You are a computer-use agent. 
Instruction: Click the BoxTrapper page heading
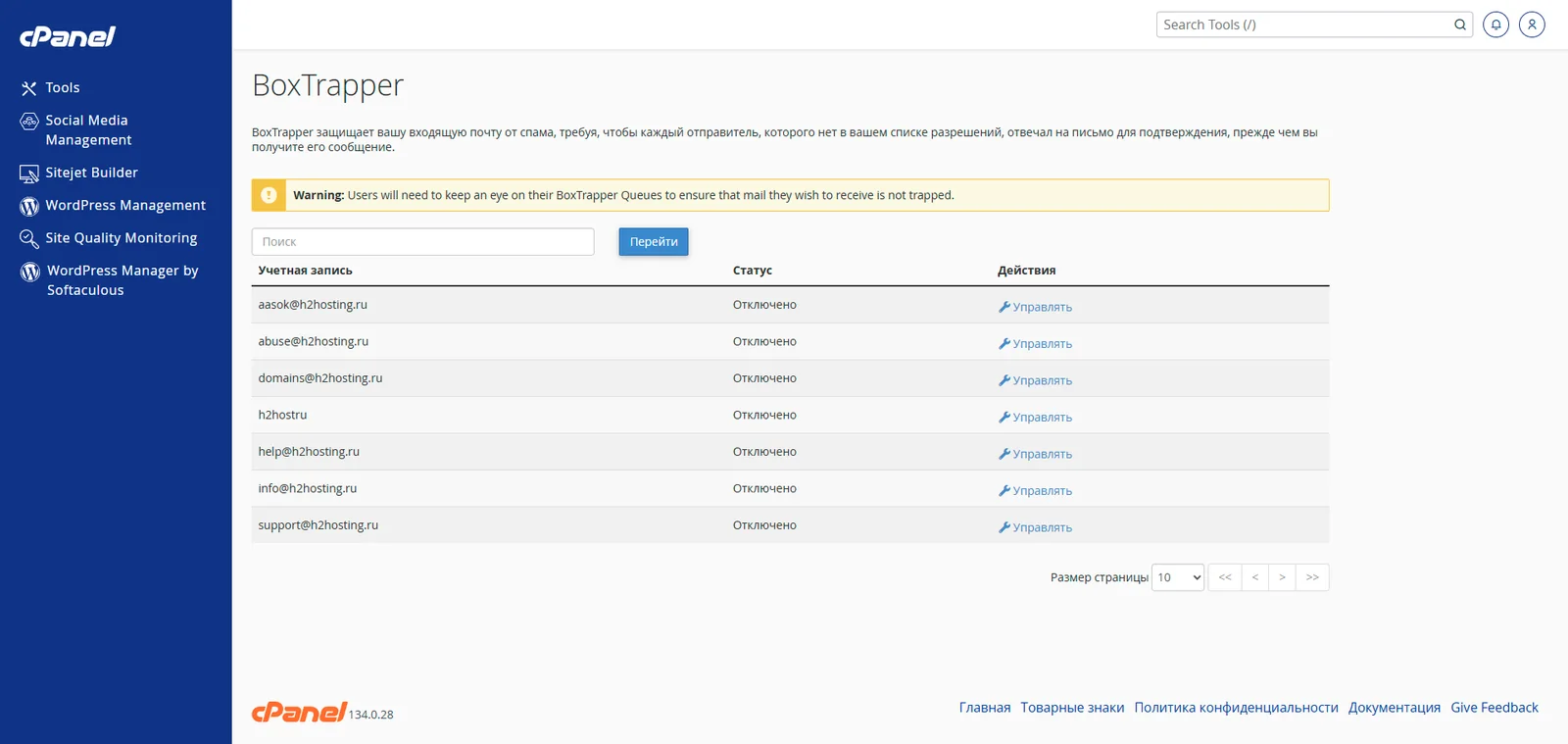click(327, 86)
